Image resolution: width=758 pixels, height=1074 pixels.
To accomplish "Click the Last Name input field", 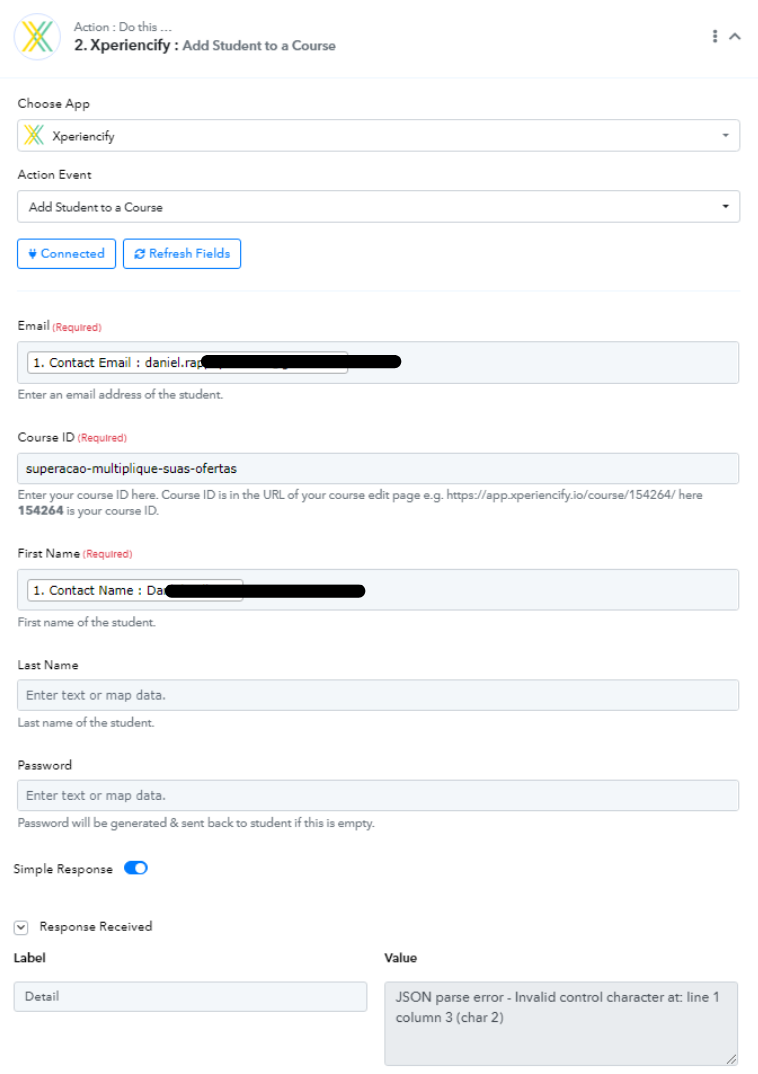I will (378, 695).
